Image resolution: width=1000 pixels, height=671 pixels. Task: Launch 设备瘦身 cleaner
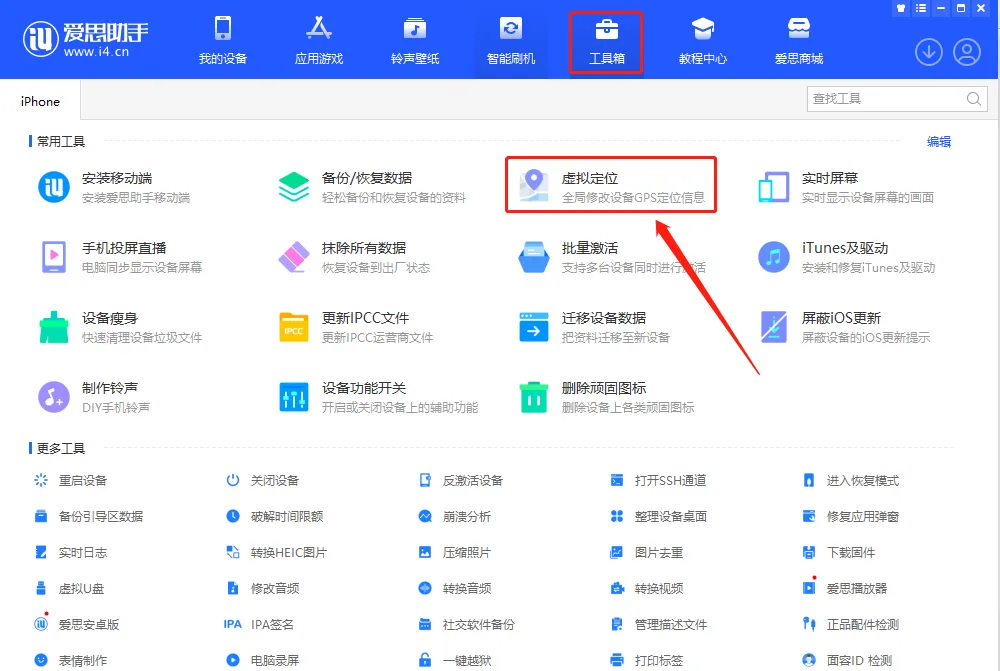pyautogui.click(x=121, y=327)
